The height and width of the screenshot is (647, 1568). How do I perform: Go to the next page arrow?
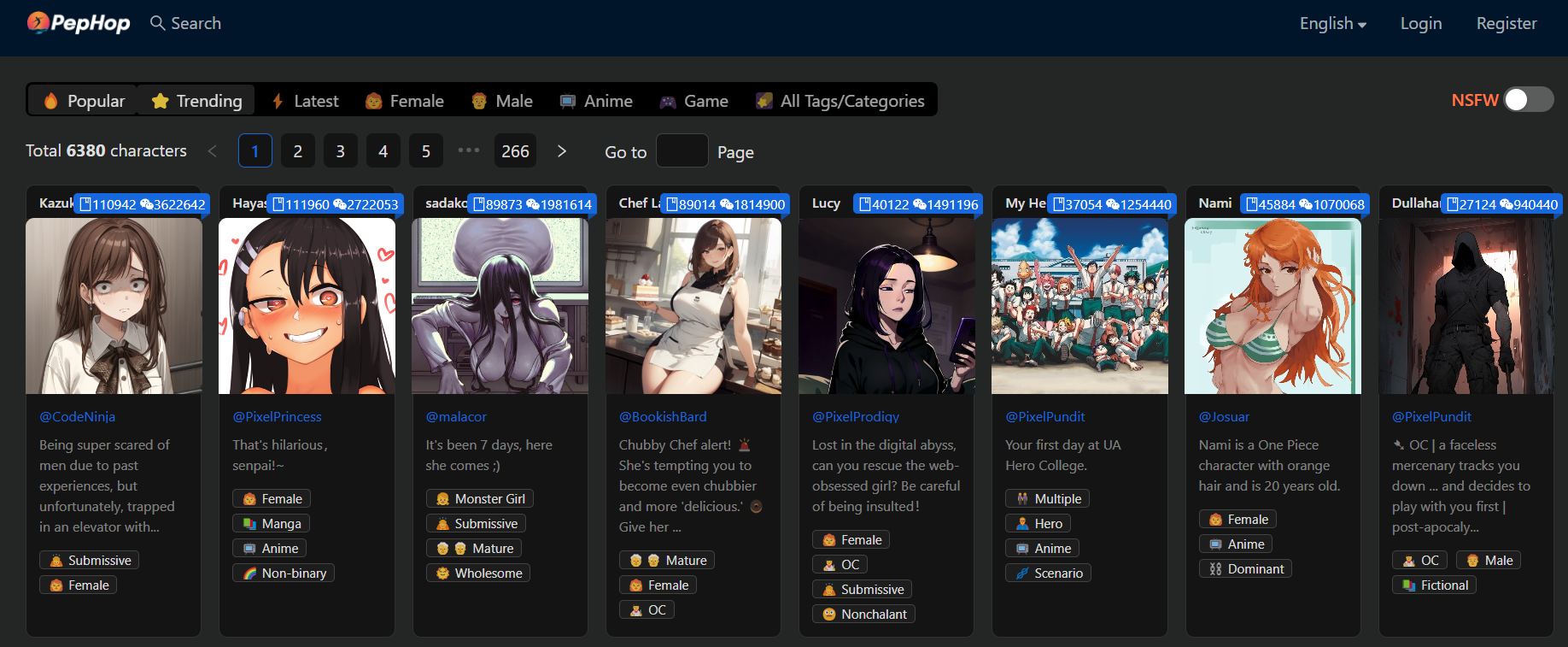[x=562, y=151]
